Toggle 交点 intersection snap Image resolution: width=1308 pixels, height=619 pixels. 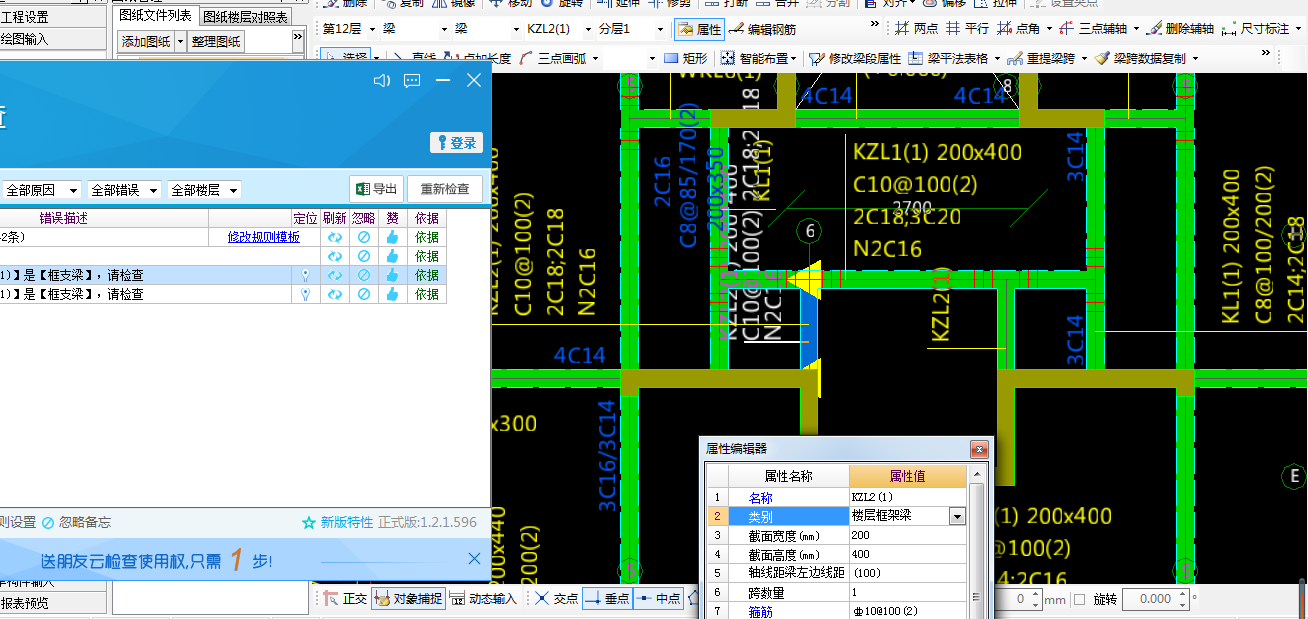pyautogui.click(x=556, y=598)
